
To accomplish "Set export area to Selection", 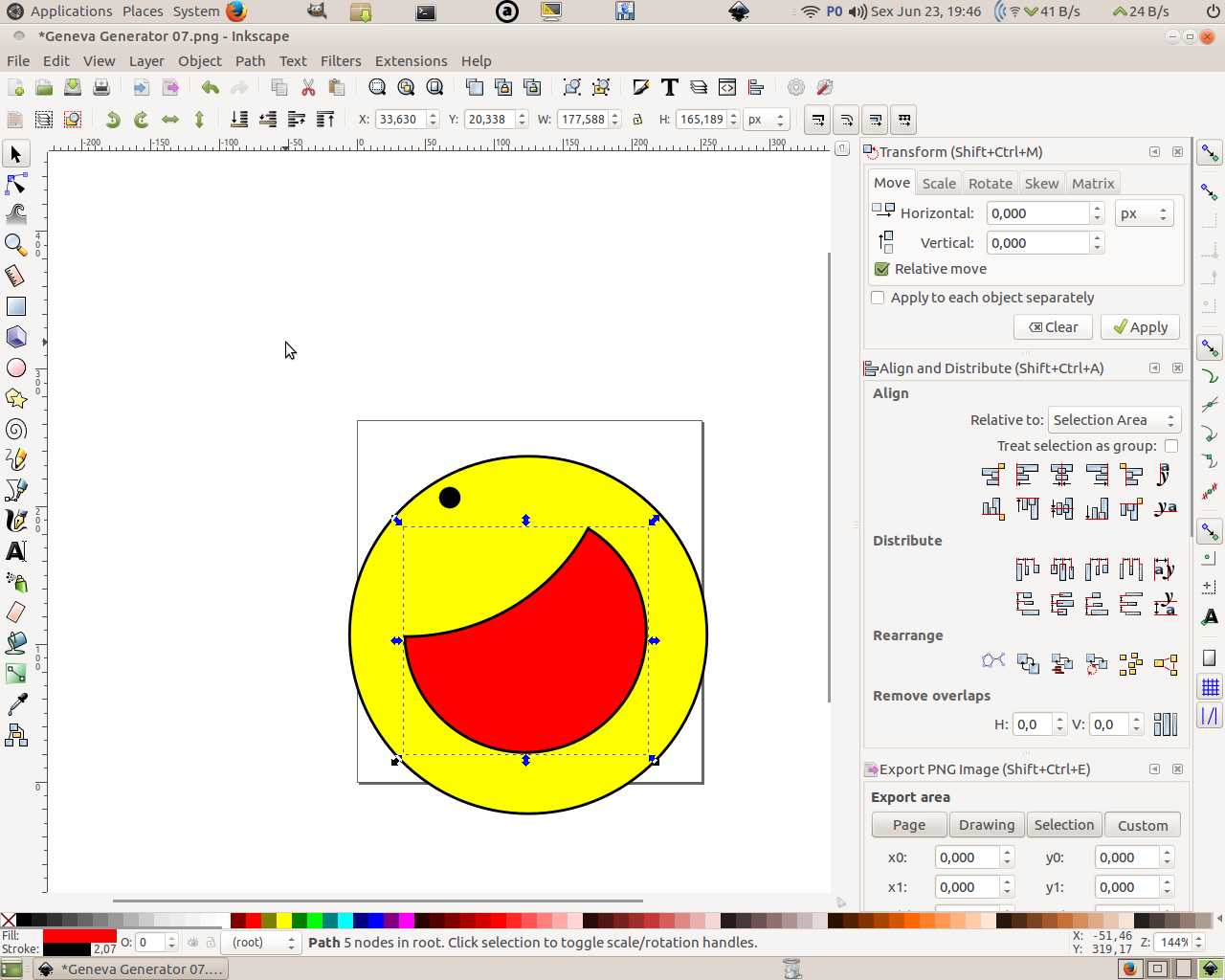I will (1064, 825).
